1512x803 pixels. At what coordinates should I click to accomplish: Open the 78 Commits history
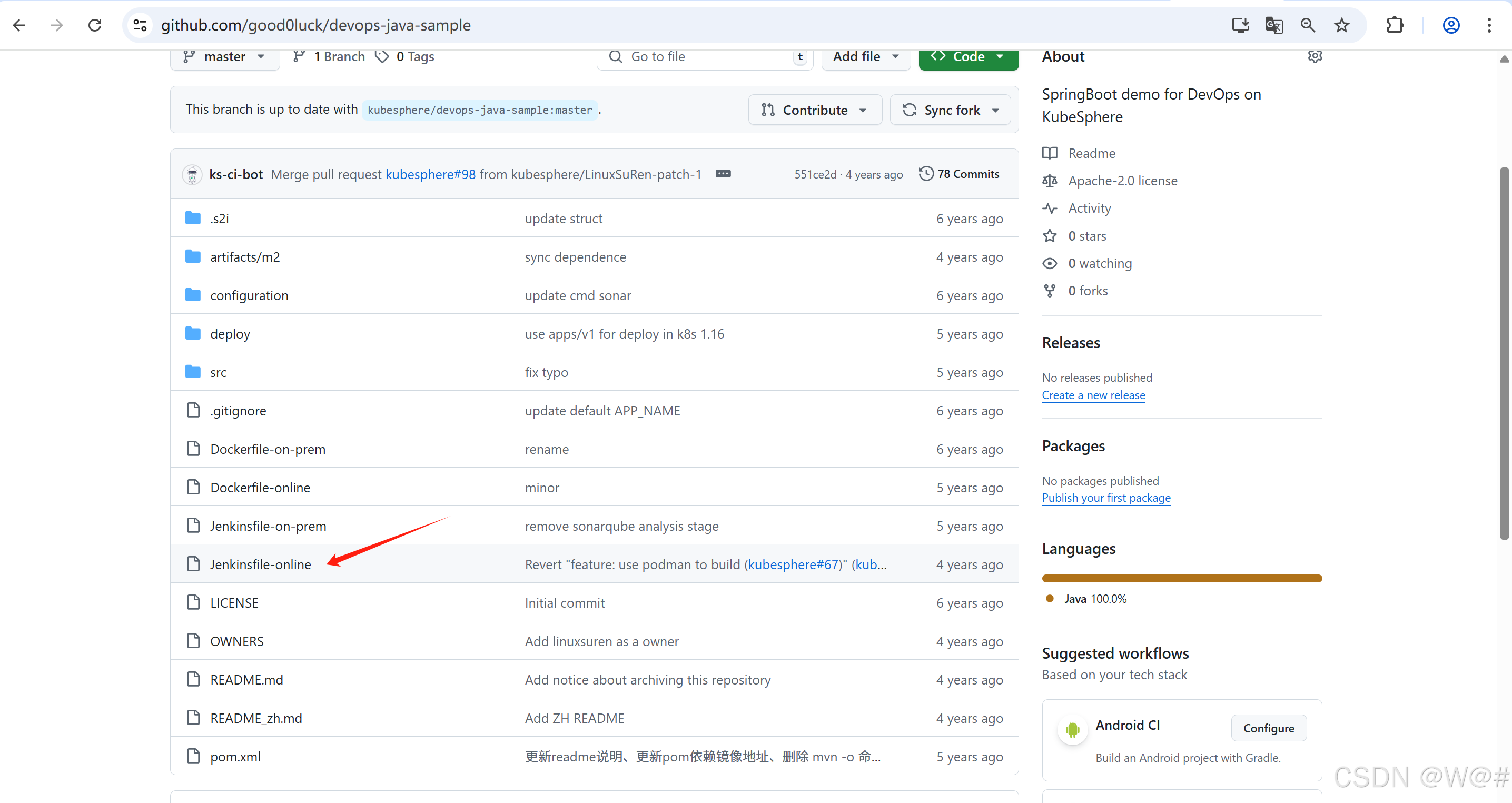click(959, 174)
